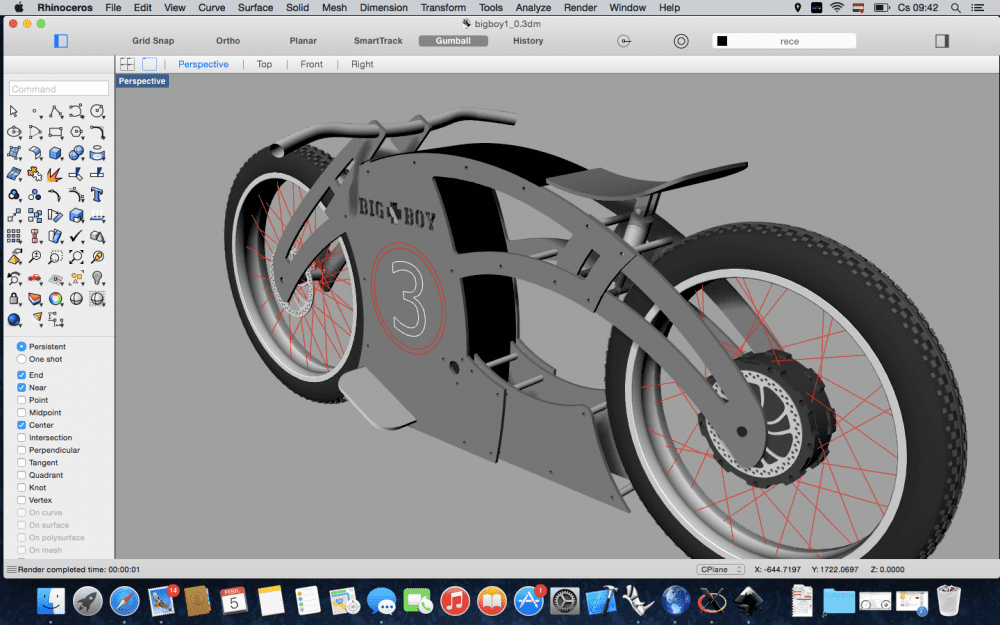Choose the Circle drawing tool
Viewport: 1000px width, 625px height.
coord(97,112)
